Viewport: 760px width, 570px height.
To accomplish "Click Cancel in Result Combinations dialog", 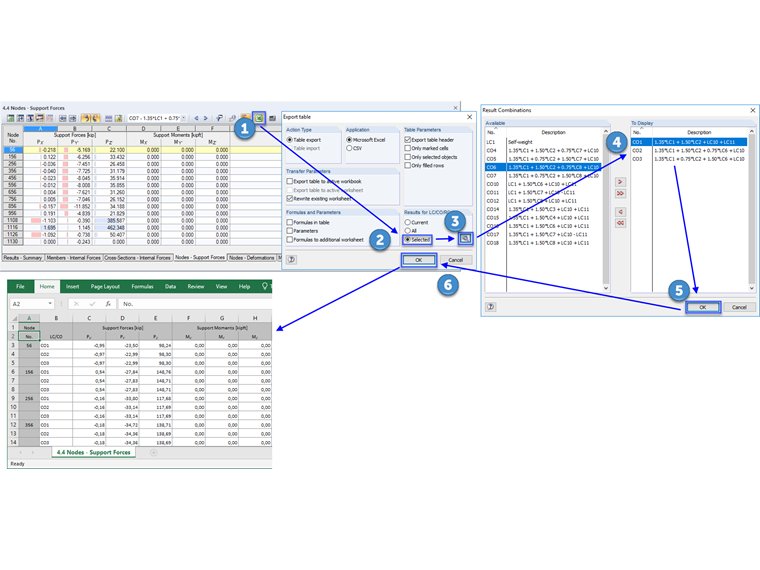I will 739,307.
